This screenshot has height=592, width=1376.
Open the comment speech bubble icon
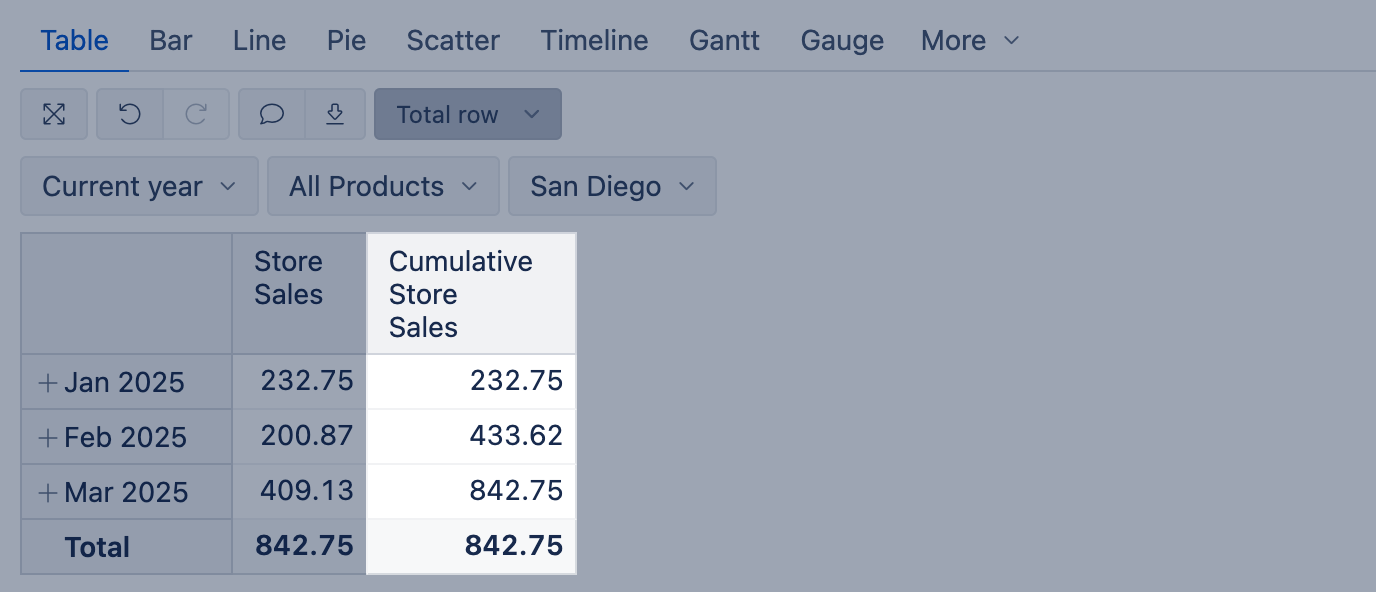[x=272, y=114]
